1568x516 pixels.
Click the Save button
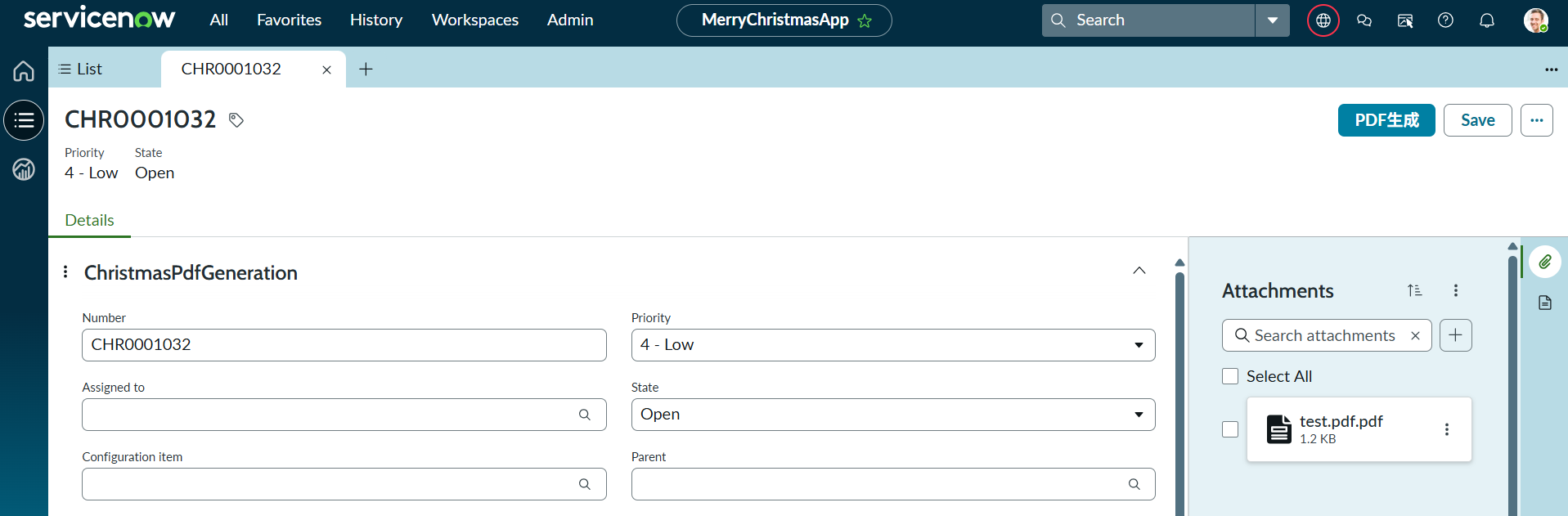1477,120
